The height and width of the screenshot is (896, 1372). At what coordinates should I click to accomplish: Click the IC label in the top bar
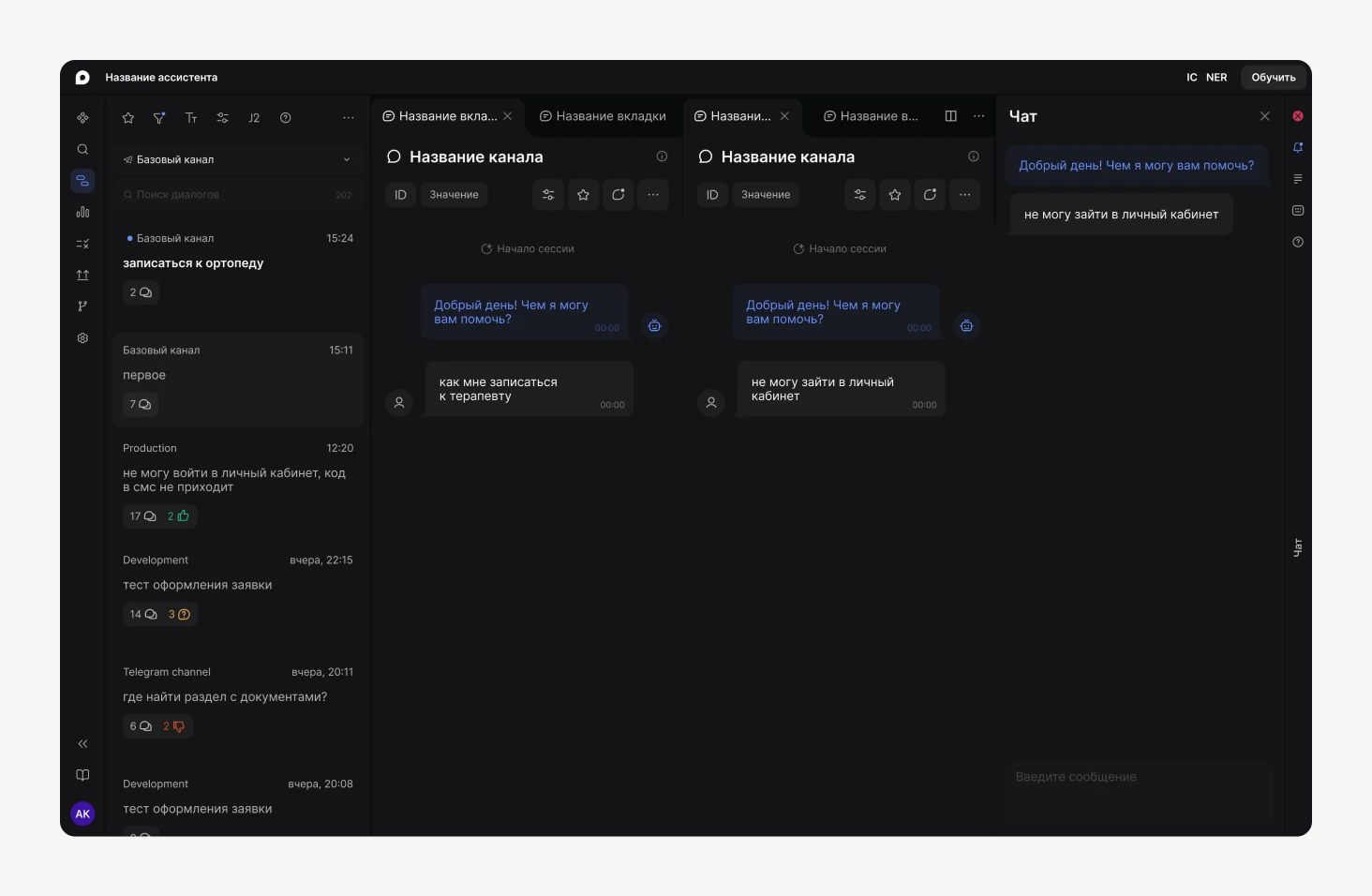coord(1192,78)
